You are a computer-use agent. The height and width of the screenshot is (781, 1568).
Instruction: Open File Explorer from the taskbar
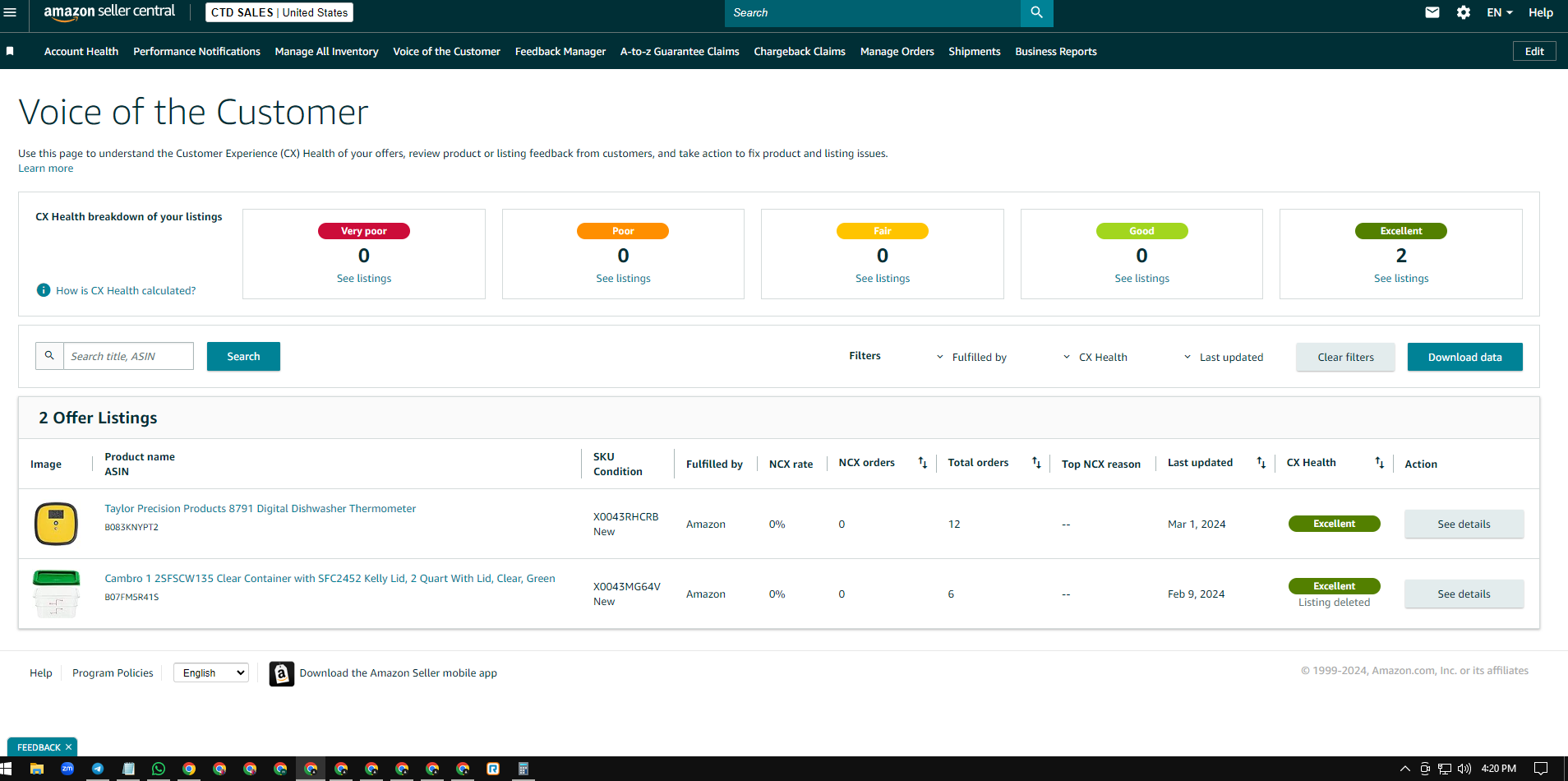click(37, 769)
